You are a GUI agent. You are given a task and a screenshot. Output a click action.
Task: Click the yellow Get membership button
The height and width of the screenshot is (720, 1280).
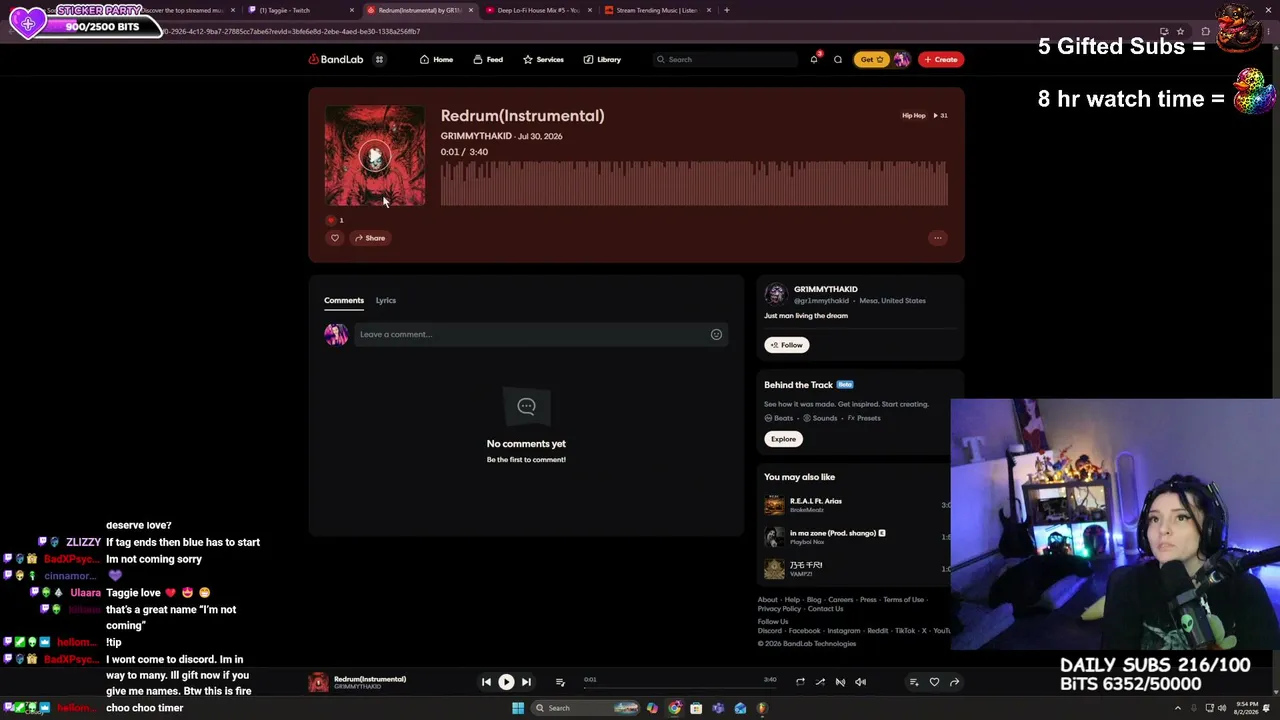coord(871,59)
